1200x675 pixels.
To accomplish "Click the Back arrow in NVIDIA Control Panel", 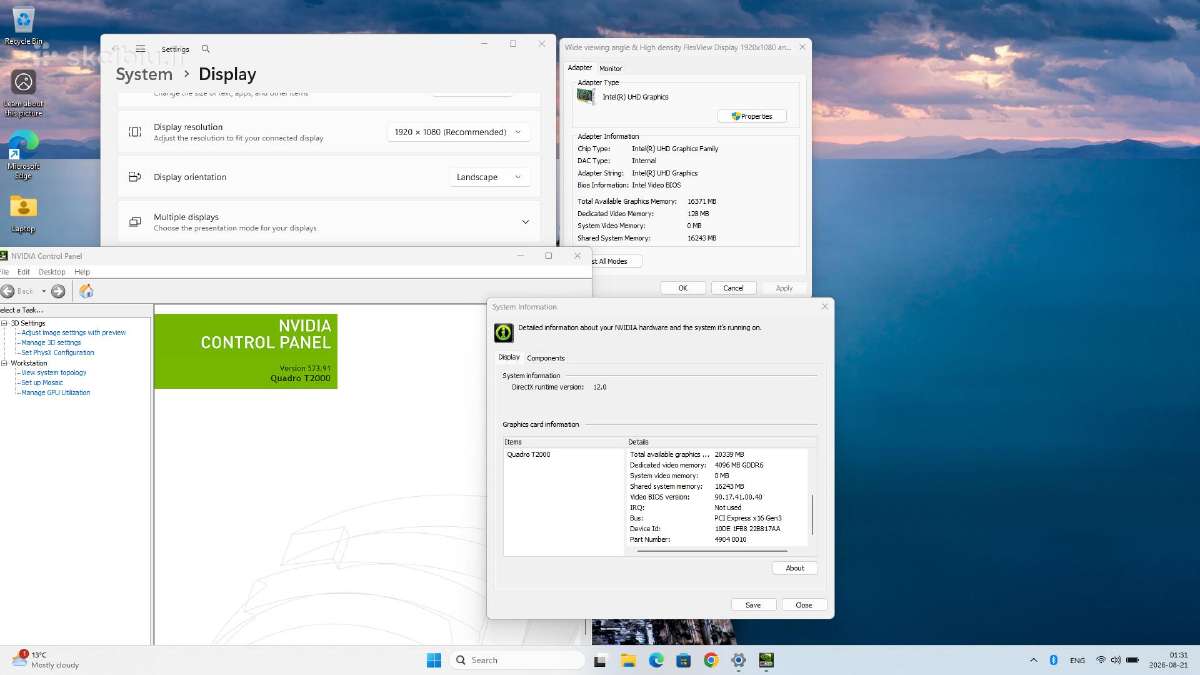I will coord(8,291).
